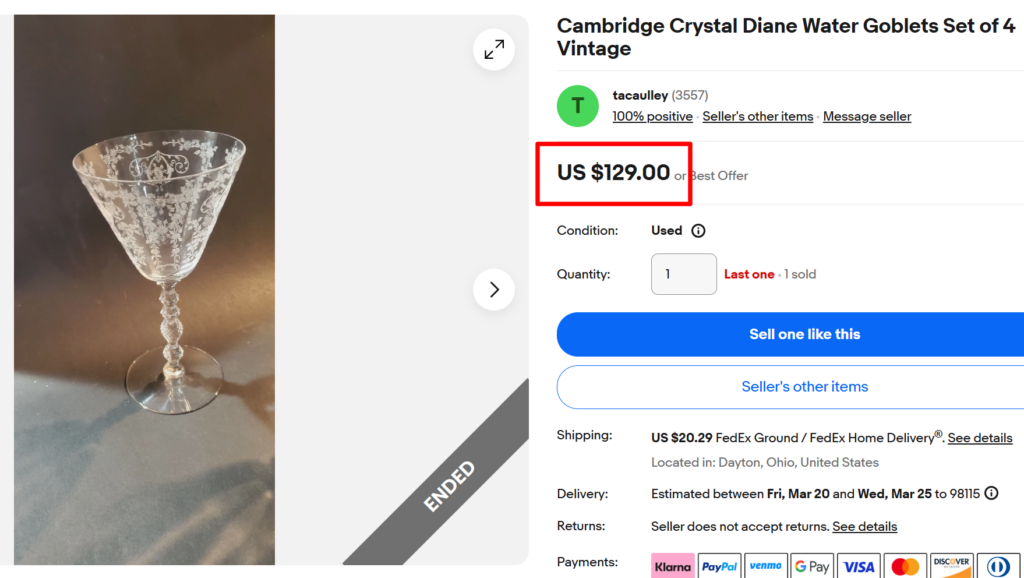Viewport: 1024px width, 578px height.
Task: Click the Visa card icon
Action: [858, 565]
